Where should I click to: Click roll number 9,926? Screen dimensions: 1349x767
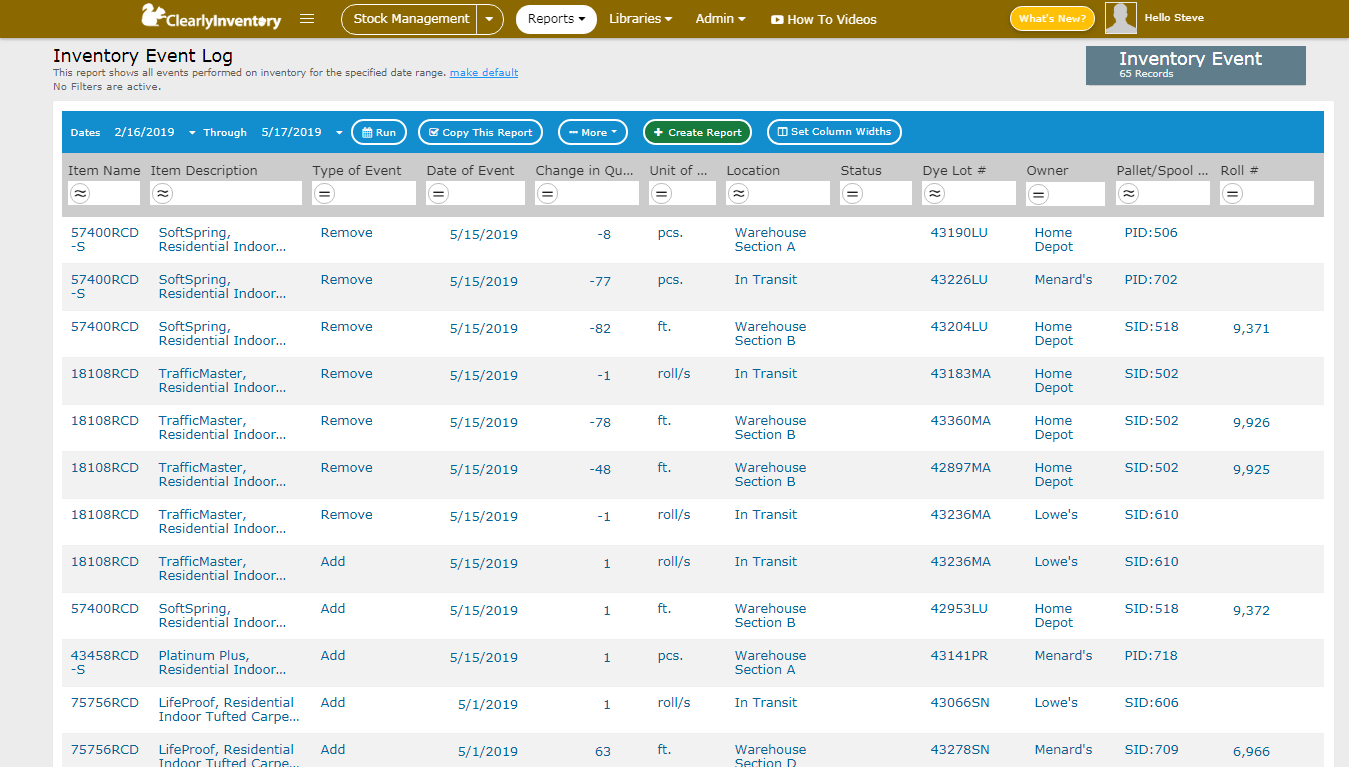click(x=1251, y=423)
